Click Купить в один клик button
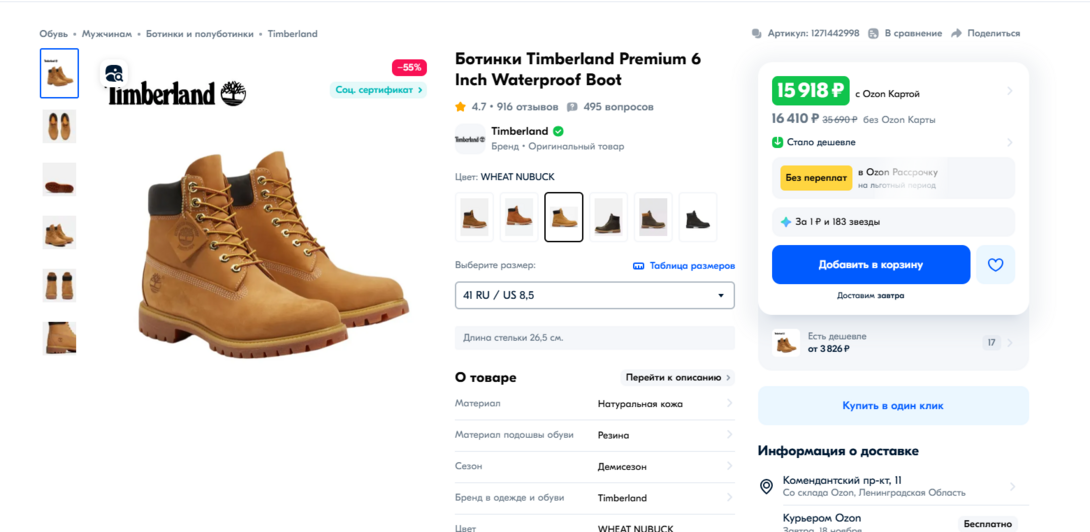The image size is (1090, 532). 892,406
